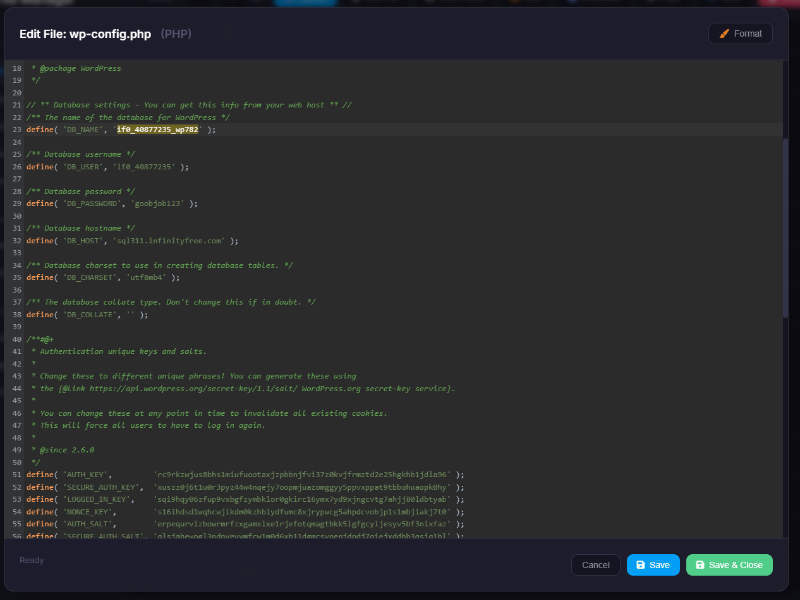Click the 'NONCE_KEY' constant name

pyautogui.click(x=87, y=512)
